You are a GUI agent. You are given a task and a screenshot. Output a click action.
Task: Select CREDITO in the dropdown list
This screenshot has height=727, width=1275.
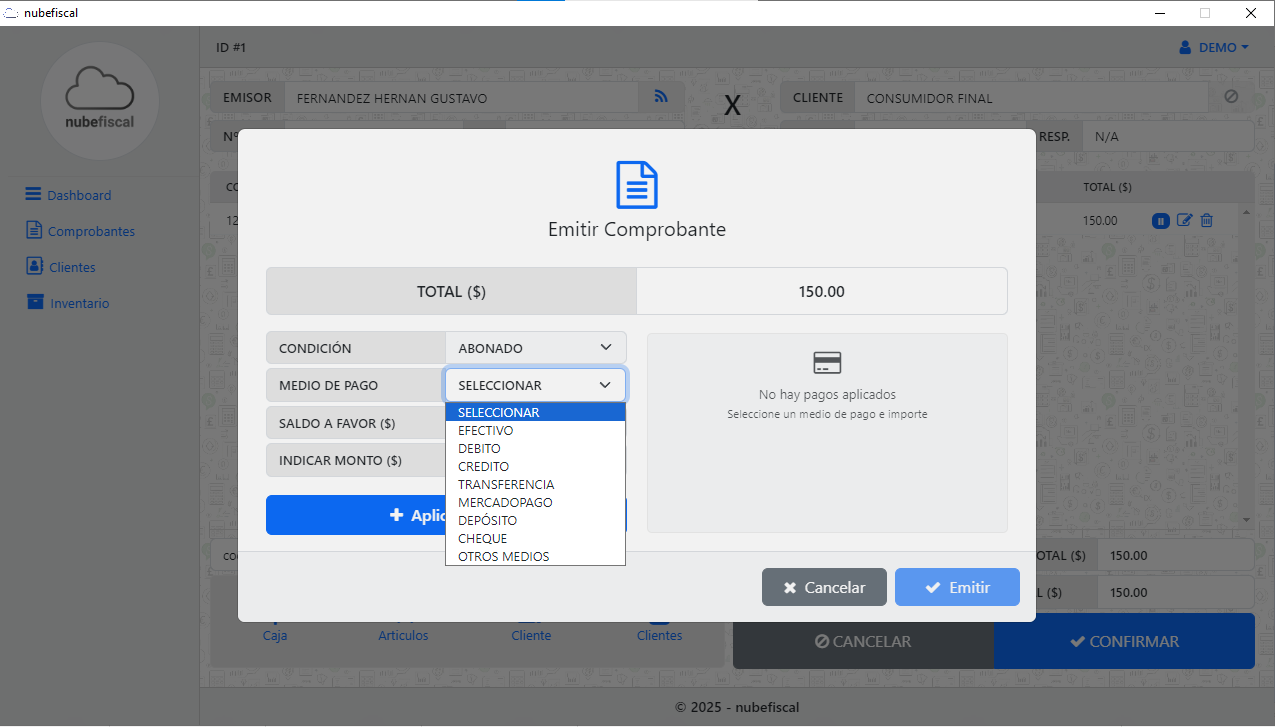(x=484, y=467)
